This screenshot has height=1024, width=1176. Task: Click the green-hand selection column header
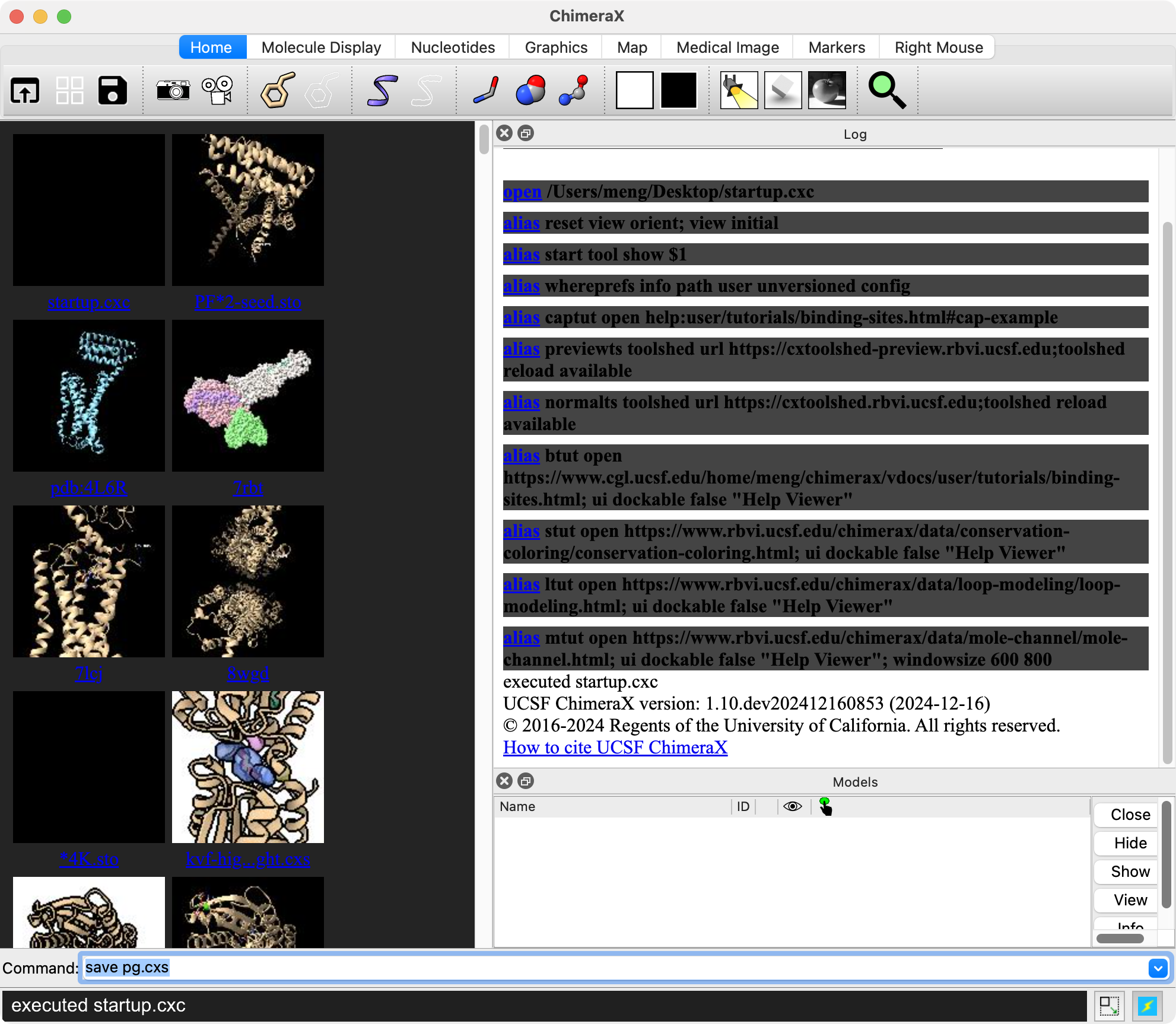825,806
